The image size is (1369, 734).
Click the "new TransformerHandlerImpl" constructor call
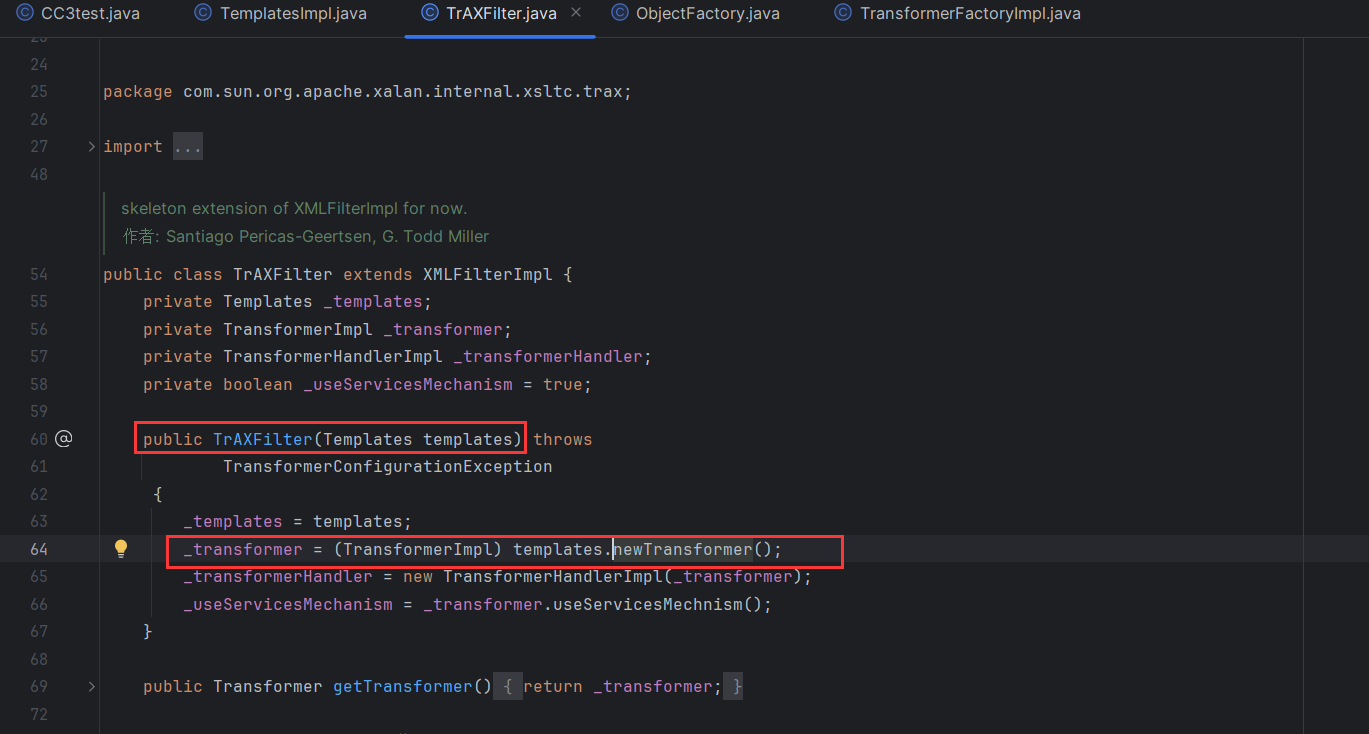[x=533, y=577]
